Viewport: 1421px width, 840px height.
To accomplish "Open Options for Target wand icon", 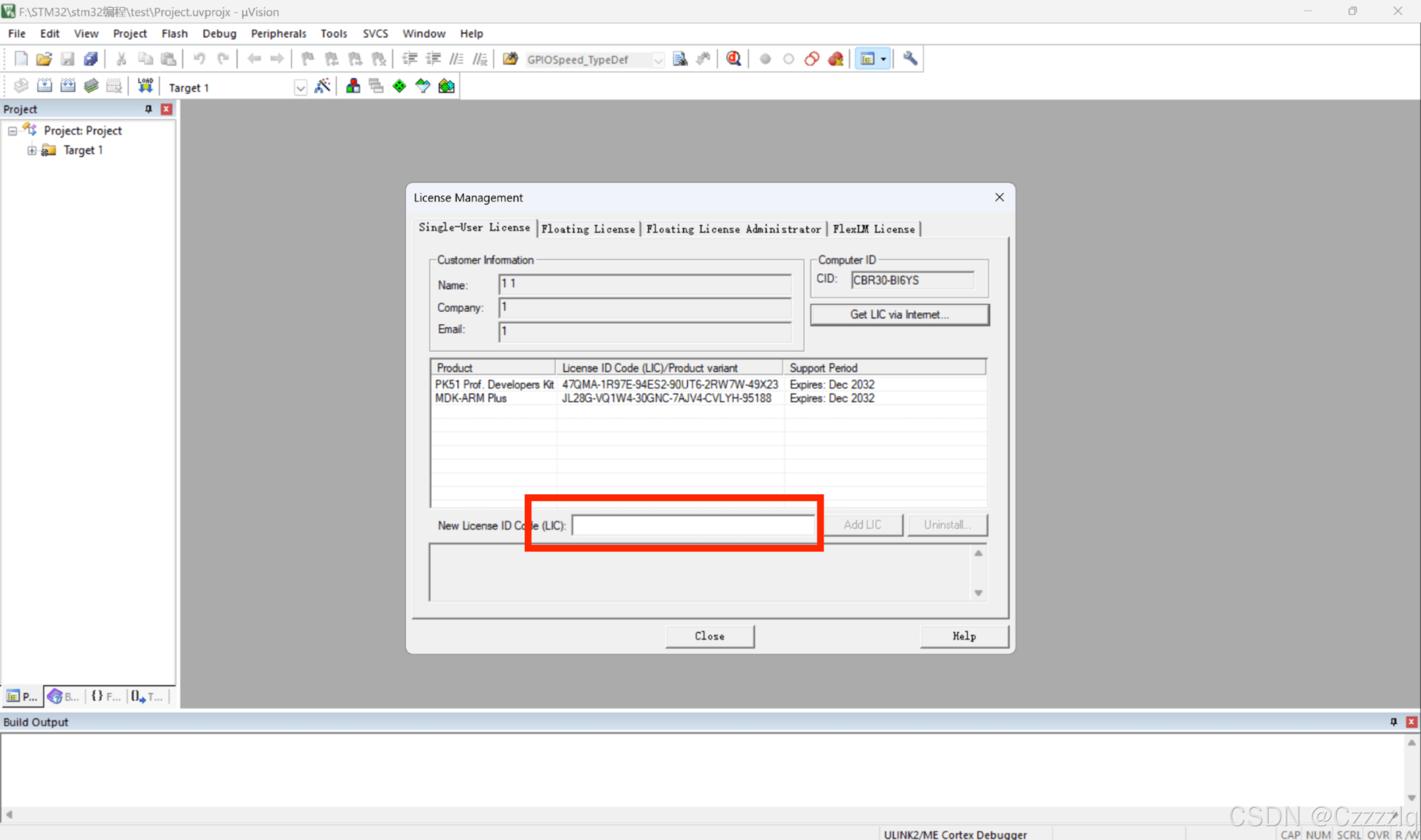I will click(323, 86).
